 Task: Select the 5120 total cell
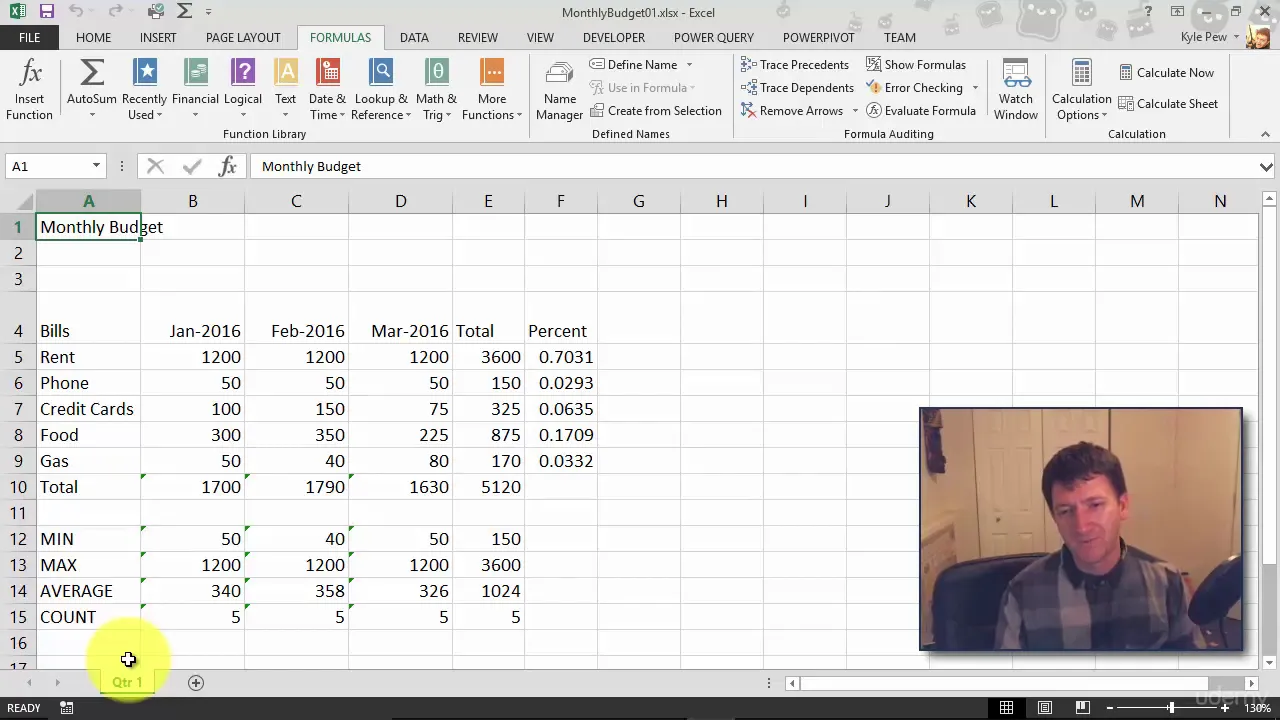coord(488,487)
